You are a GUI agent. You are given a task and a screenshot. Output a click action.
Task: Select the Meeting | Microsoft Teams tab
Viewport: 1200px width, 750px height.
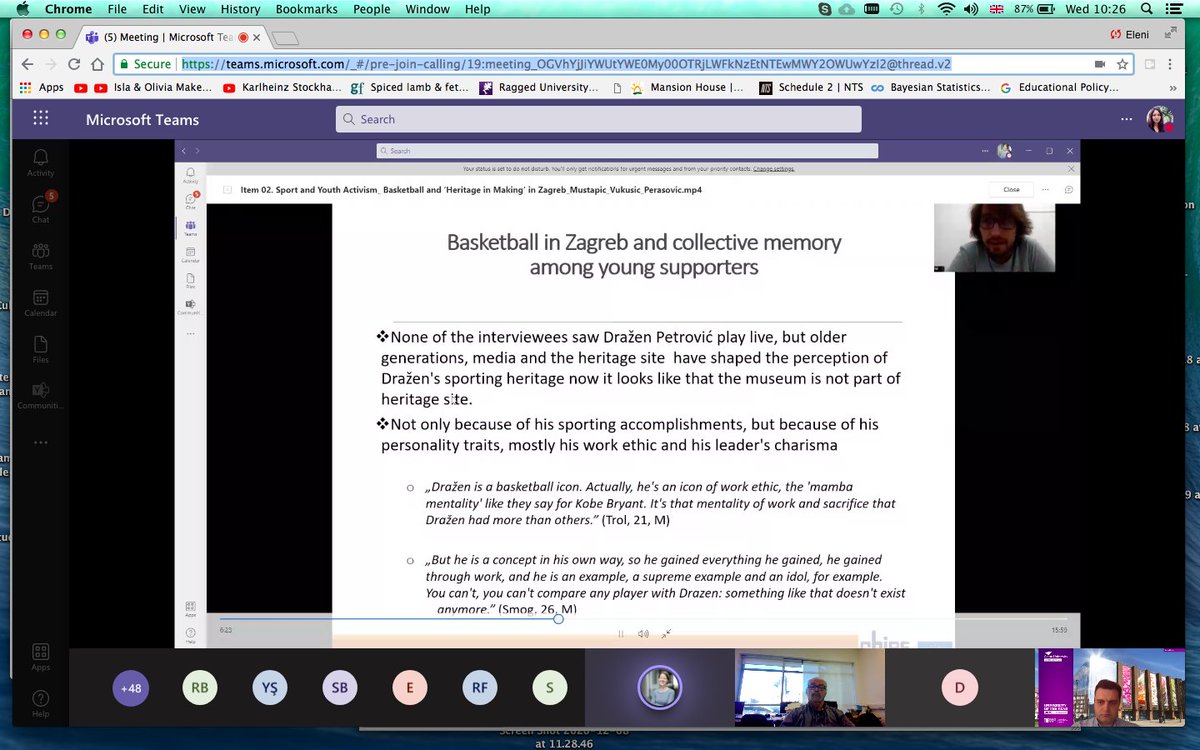click(x=170, y=37)
